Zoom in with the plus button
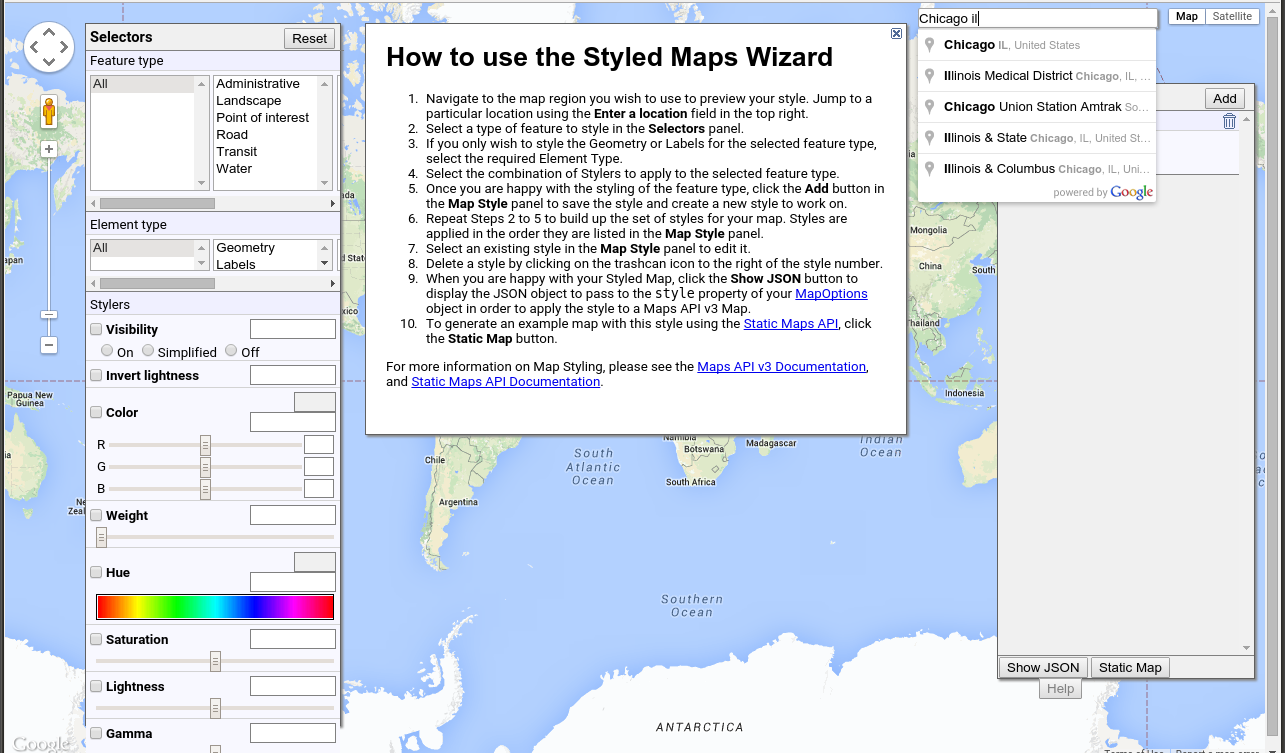 click(x=49, y=149)
